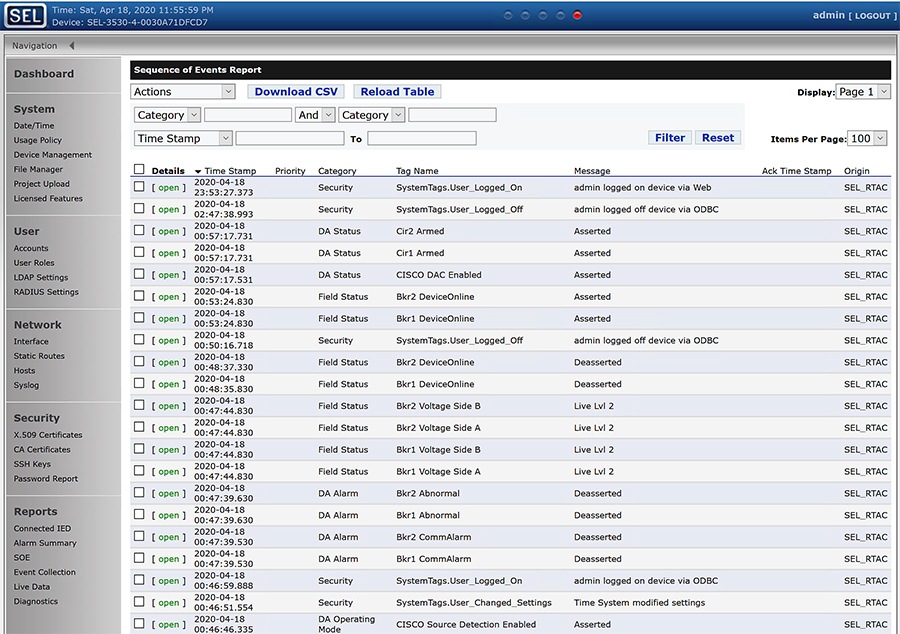Apply the Filter button
Viewport: 900px width, 634px height.
(x=670, y=138)
